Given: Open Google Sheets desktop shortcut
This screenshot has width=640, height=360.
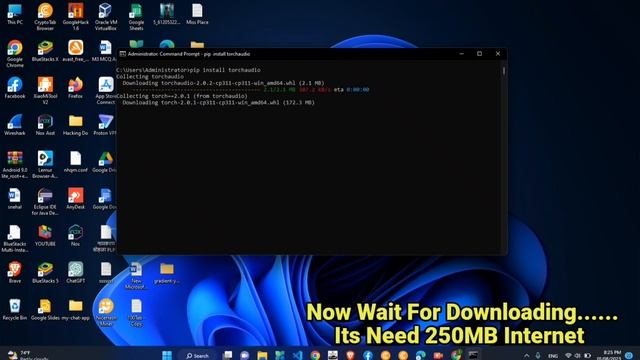Looking at the screenshot, I should [136, 16].
